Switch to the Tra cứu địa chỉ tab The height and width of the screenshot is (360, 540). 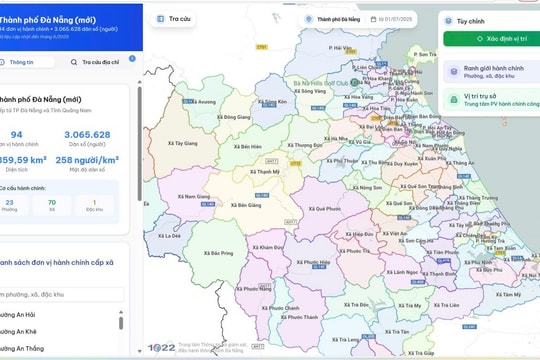pos(96,62)
